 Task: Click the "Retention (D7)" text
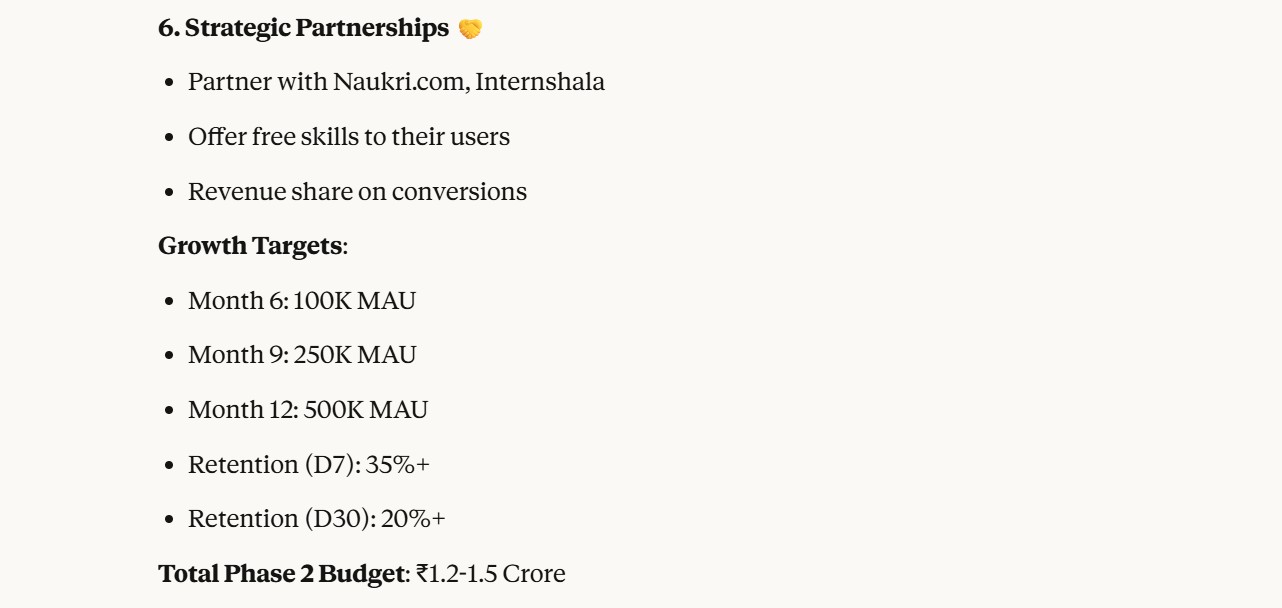click(273, 465)
